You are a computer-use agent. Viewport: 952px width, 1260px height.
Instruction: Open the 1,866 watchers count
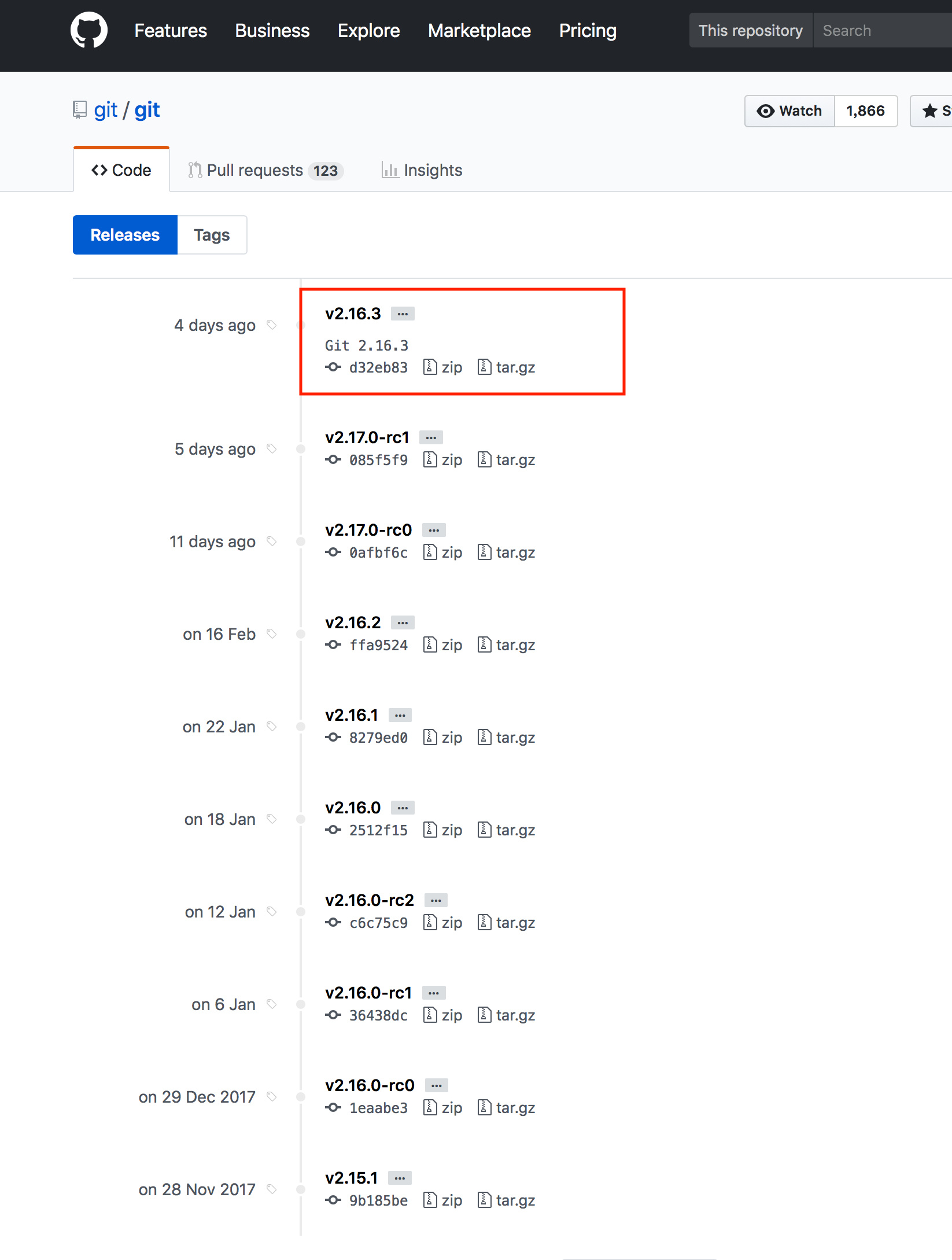[866, 110]
